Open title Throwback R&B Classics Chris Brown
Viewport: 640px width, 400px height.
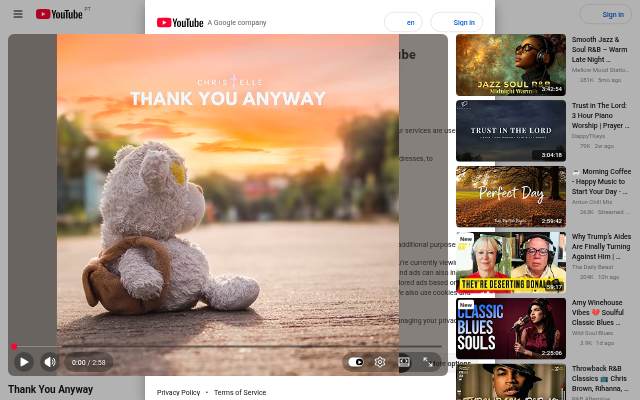(x=600, y=378)
